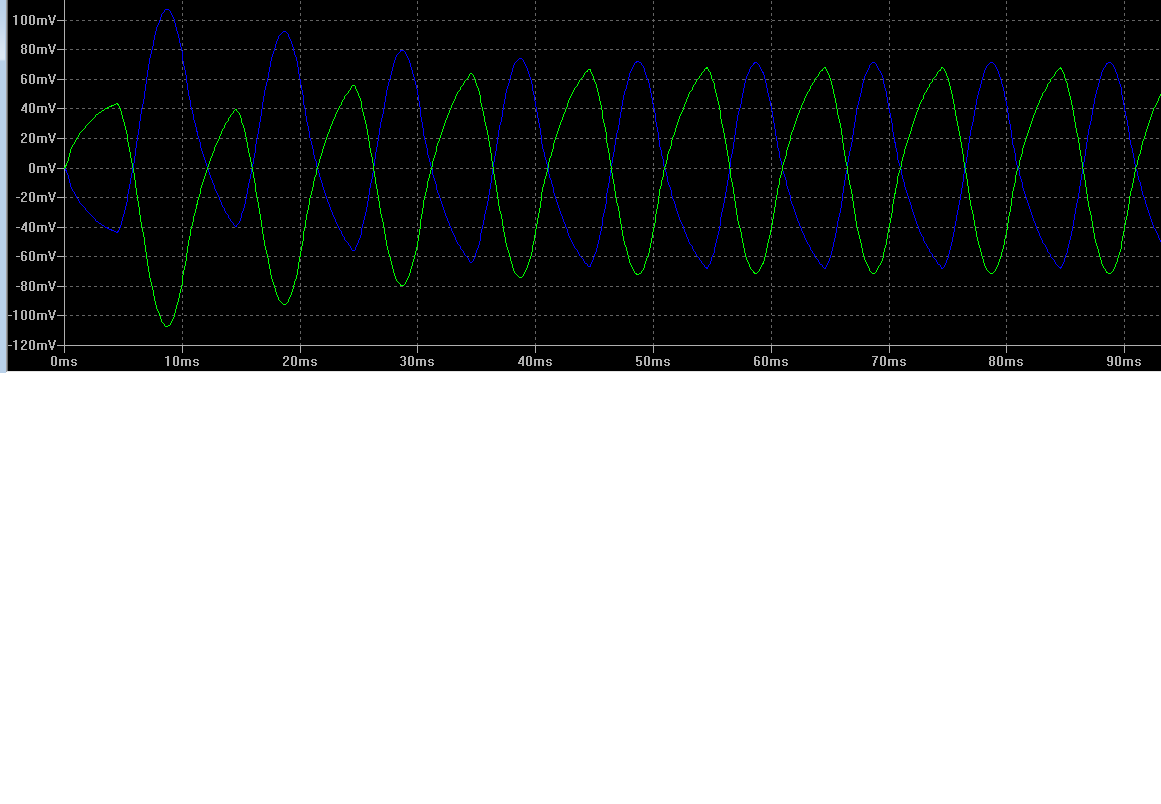Click the 40mV vertical axis label
Screen dimensions: 1161x804
[x=38, y=109]
